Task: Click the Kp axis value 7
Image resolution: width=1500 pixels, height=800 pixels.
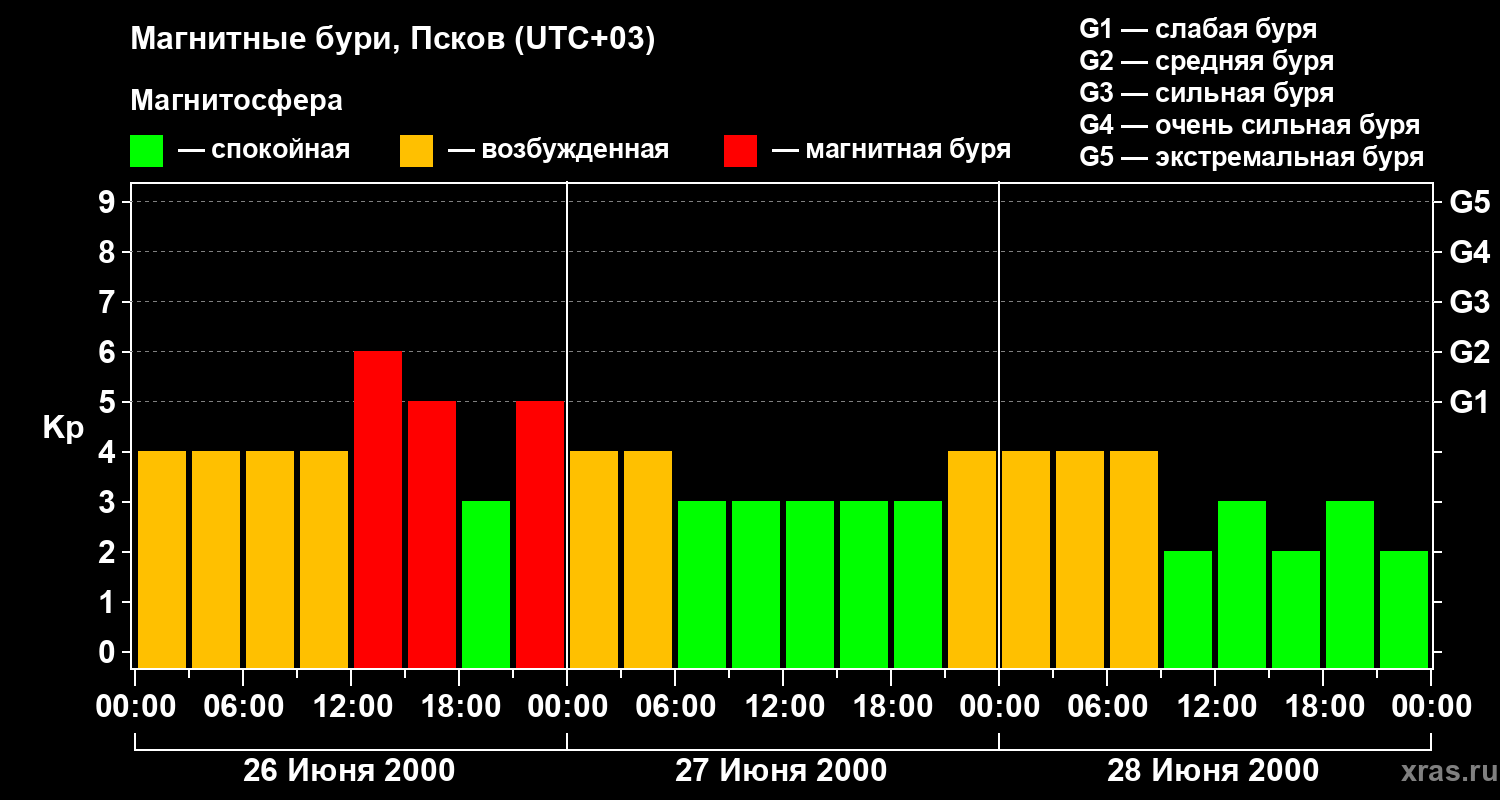Action: (109, 302)
